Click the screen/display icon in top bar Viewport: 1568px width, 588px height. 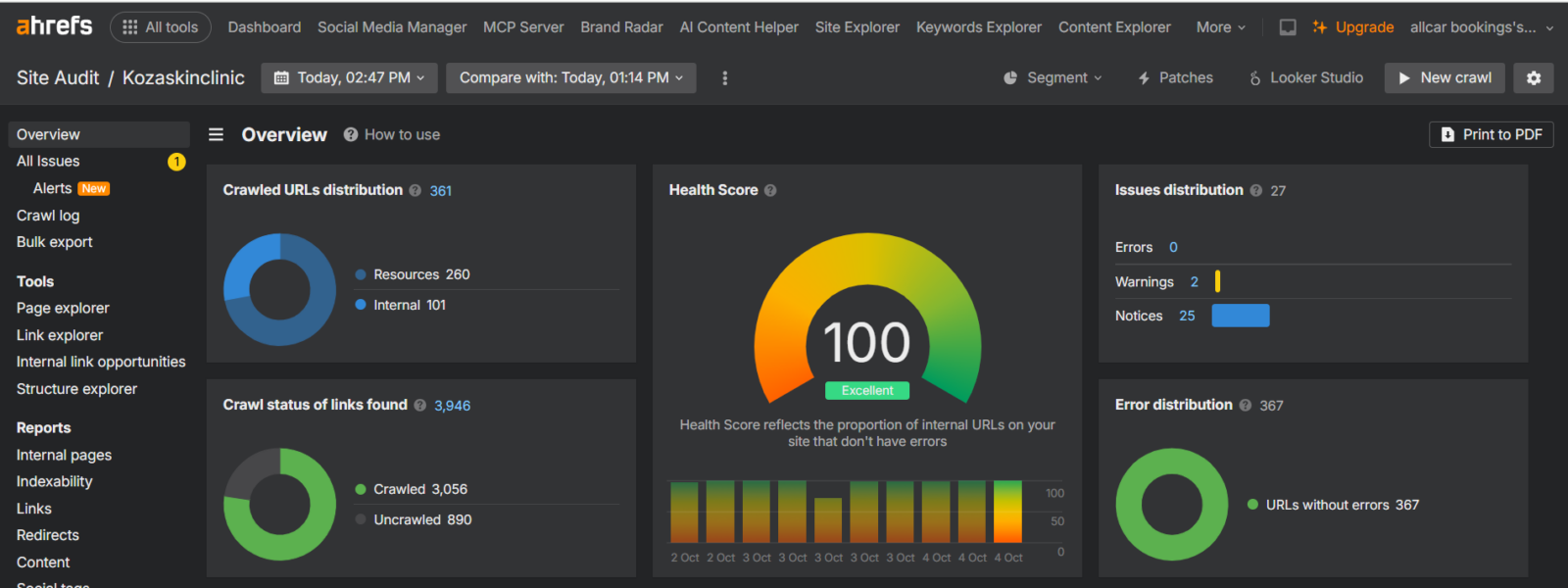1288,27
